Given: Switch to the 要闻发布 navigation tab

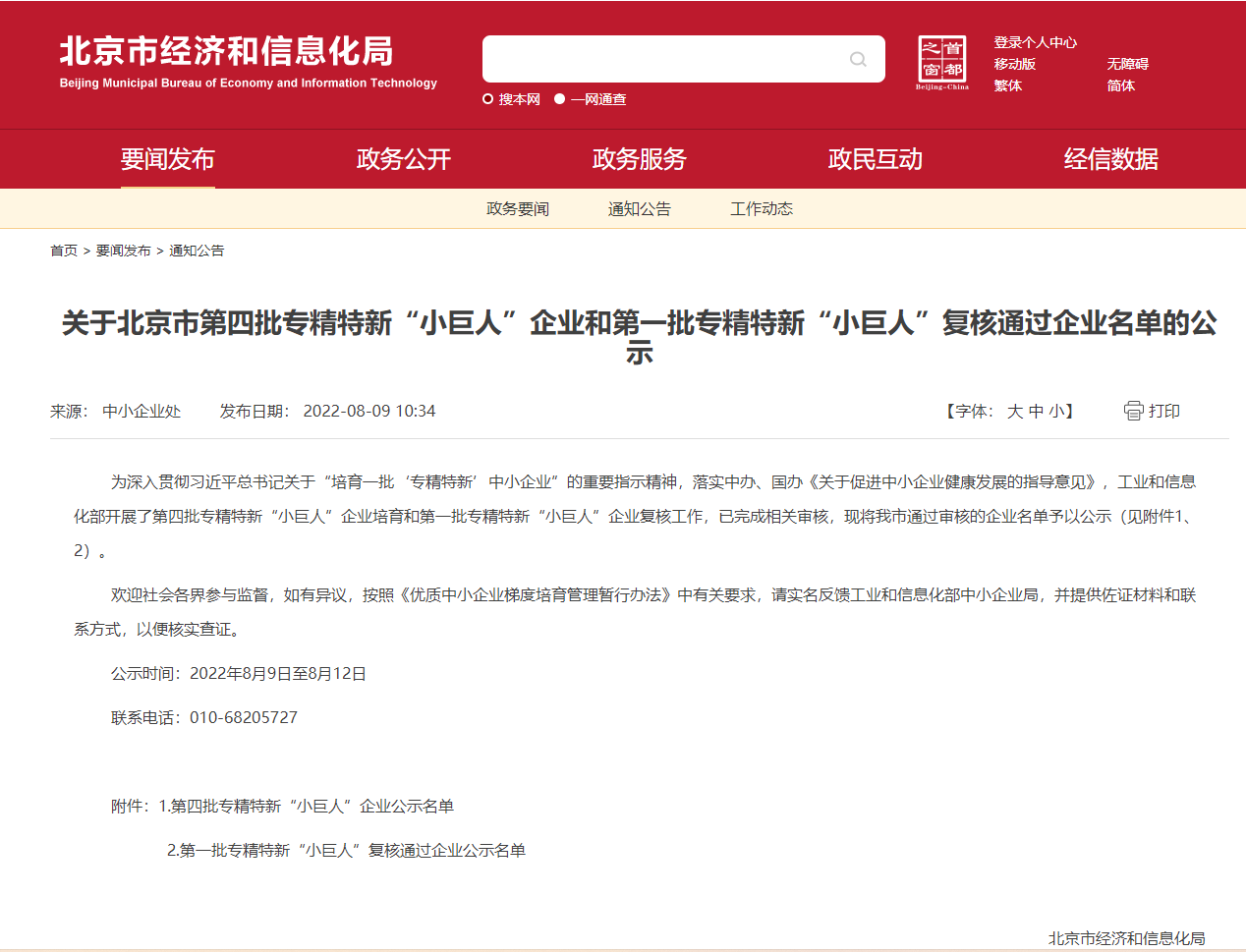Looking at the screenshot, I should point(167,158).
